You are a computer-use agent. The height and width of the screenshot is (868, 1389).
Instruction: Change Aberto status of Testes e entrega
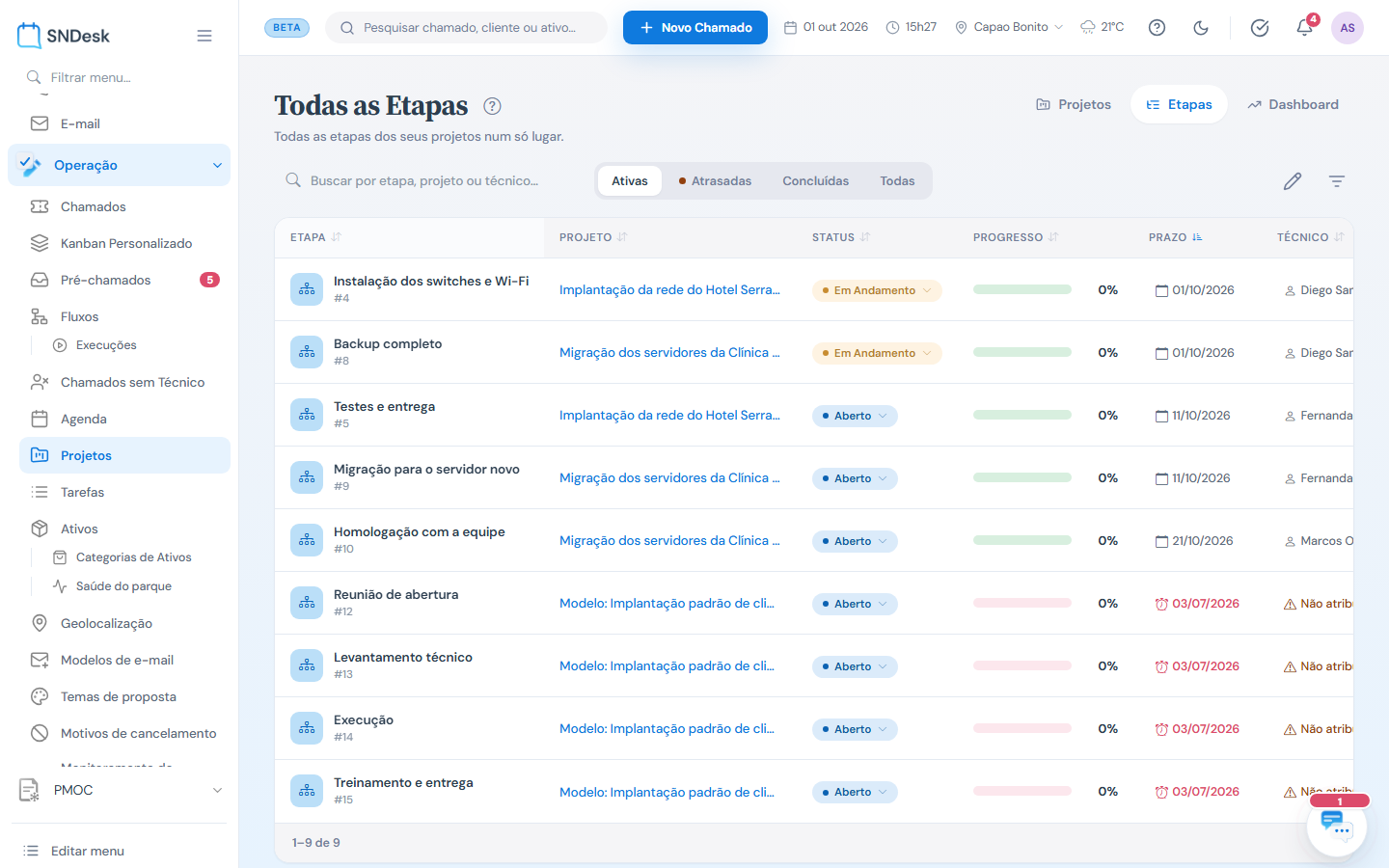click(x=855, y=416)
